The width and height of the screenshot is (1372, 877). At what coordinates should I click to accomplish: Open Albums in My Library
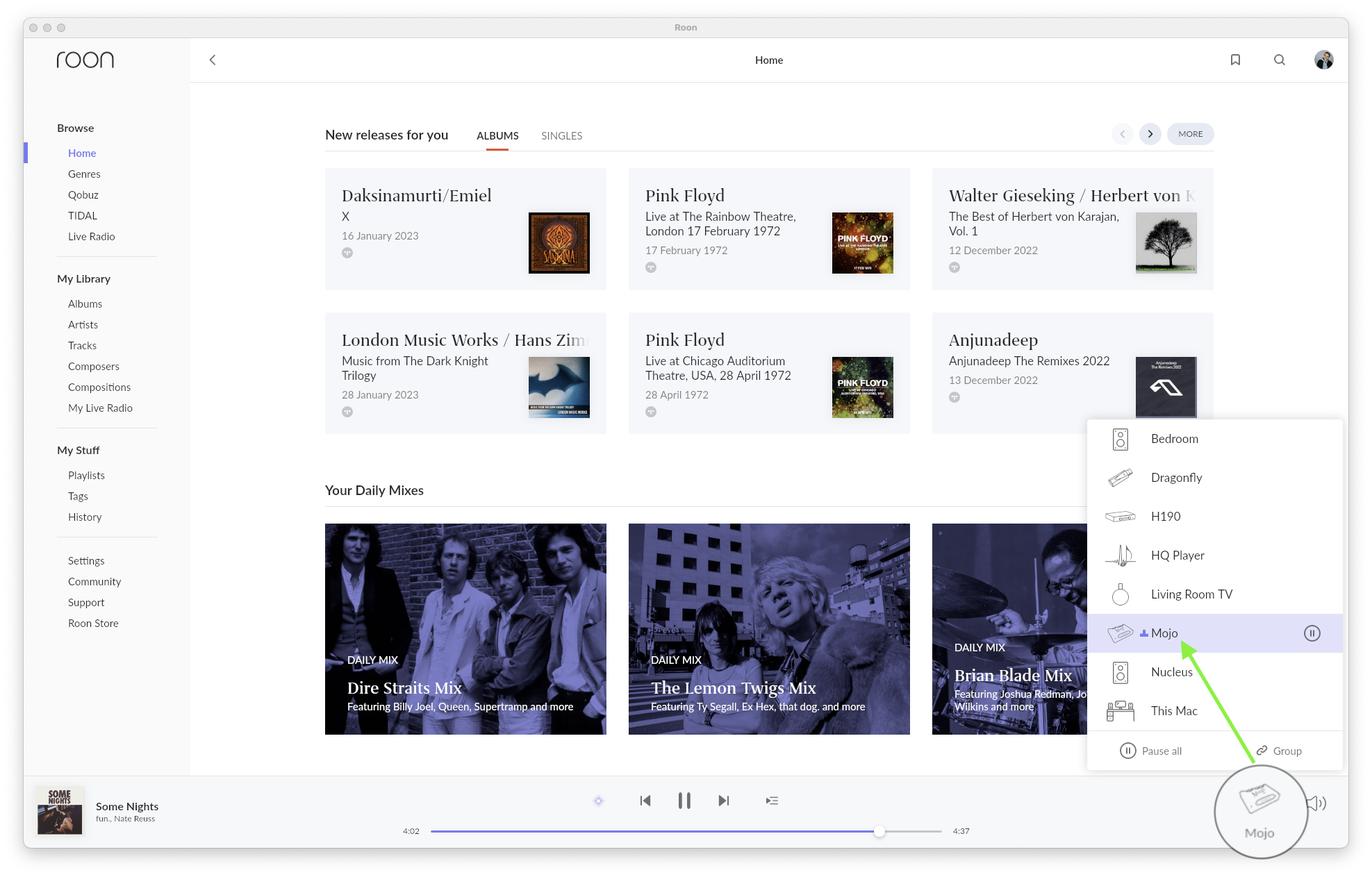[x=85, y=303]
